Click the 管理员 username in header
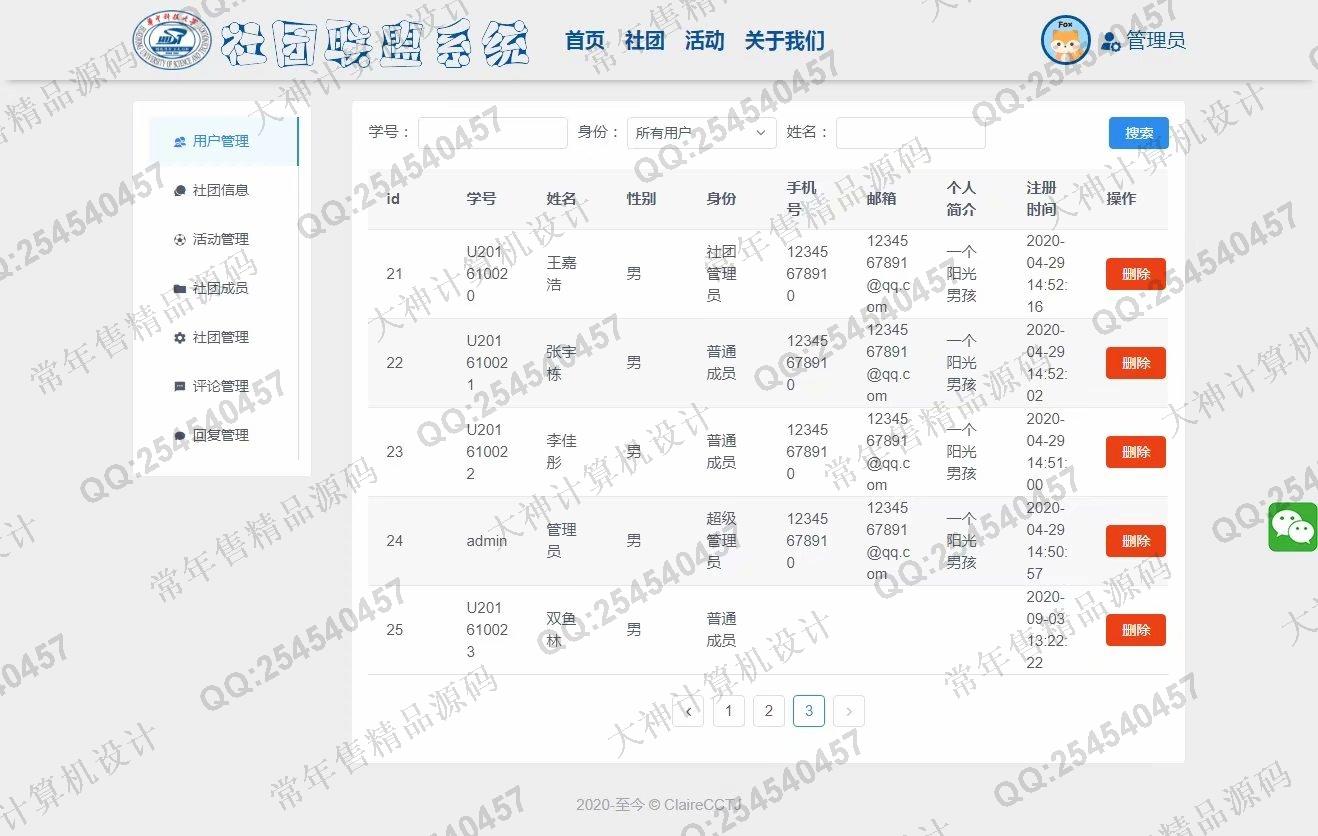The width and height of the screenshot is (1318, 836). (x=1156, y=41)
